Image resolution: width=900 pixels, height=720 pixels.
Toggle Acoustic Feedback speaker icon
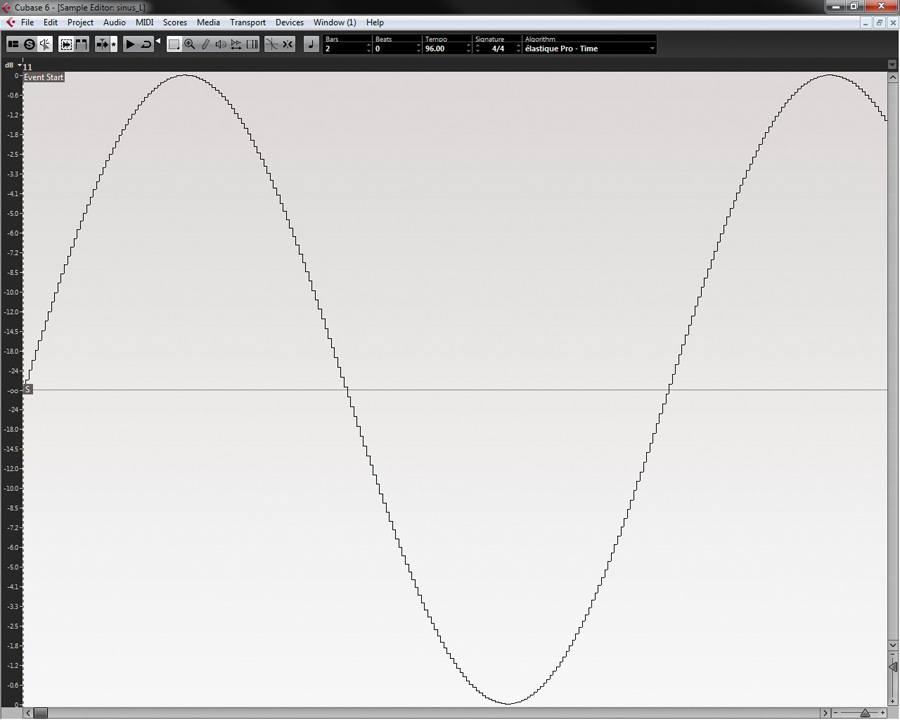point(45,44)
